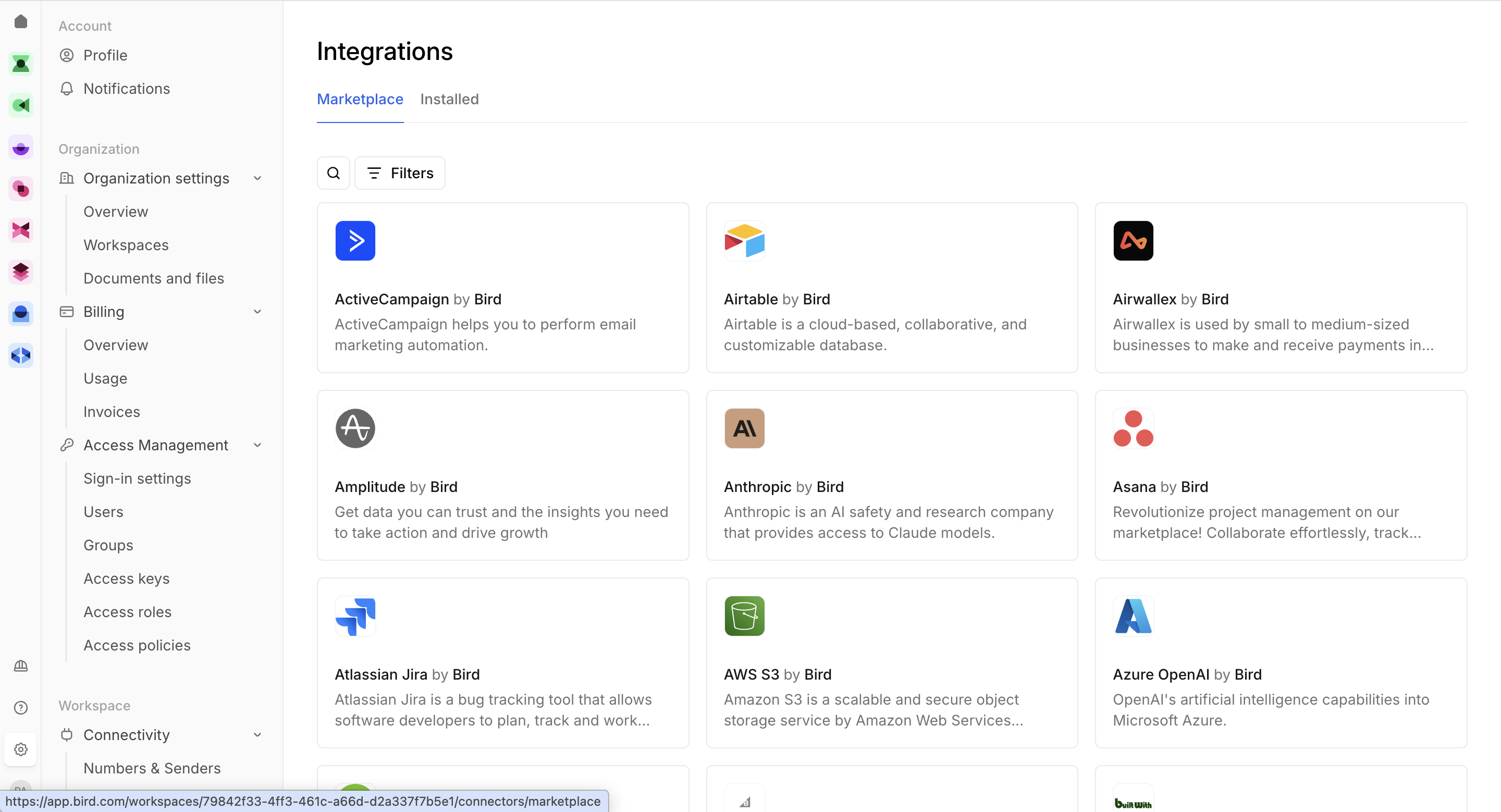
Task: Open the Notifications settings
Action: 127,89
